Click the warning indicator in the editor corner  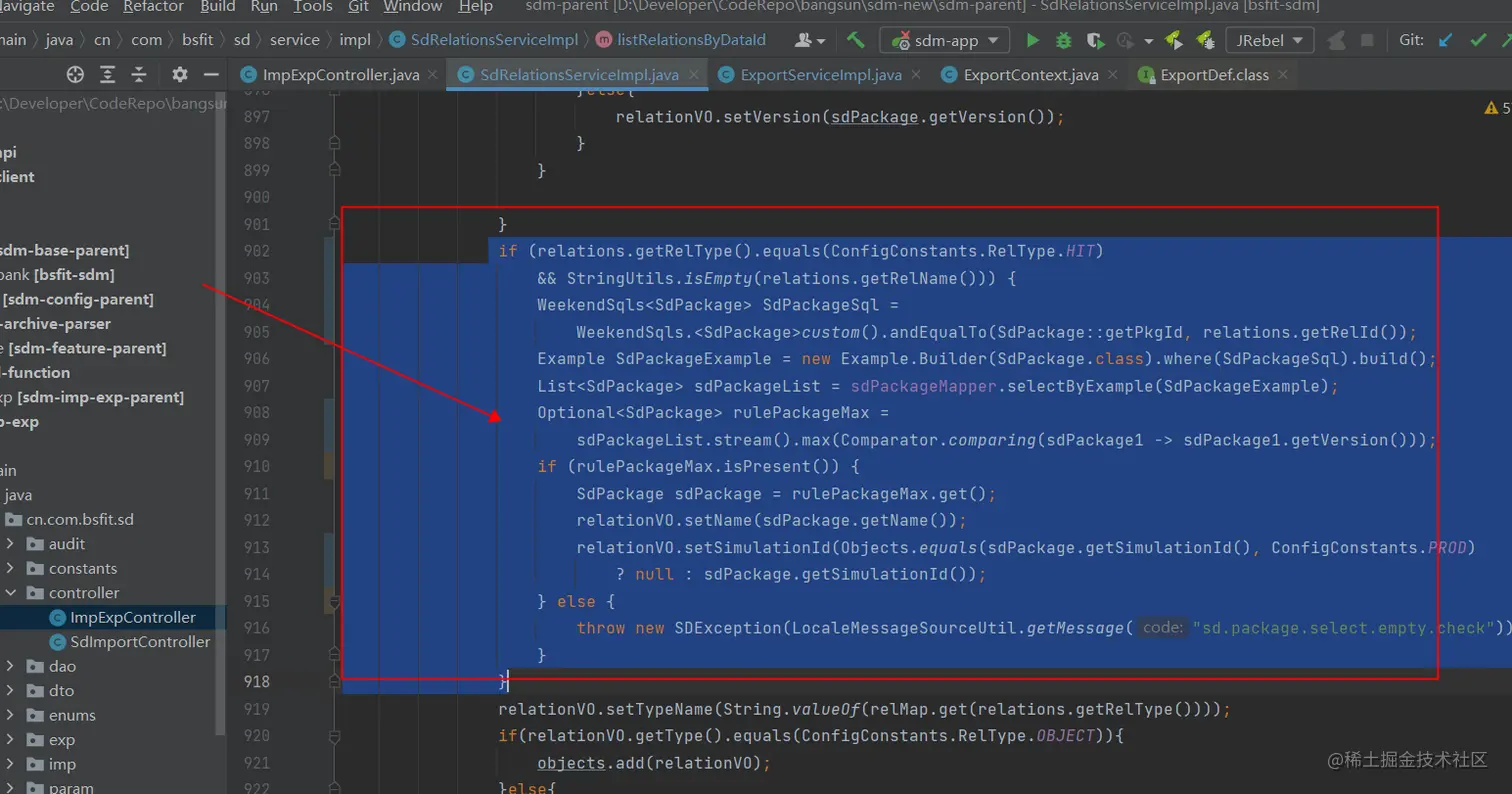coord(1497,107)
